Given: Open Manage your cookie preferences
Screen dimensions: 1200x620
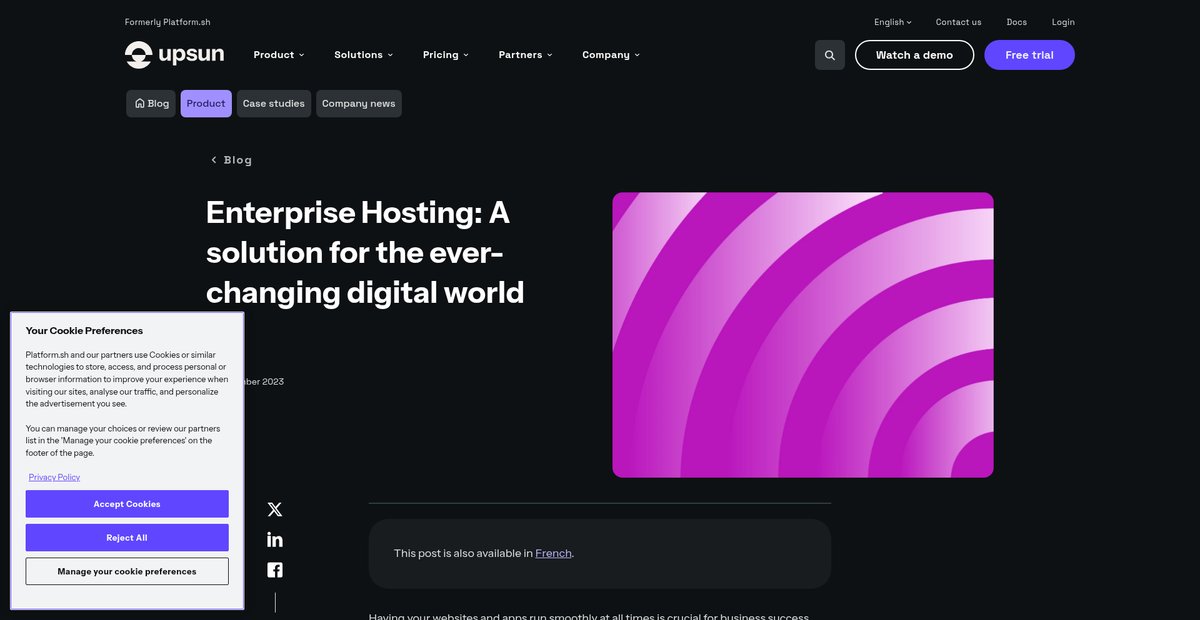Looking at the screenshot, I should pyautogui.click(x=127, y=572).
